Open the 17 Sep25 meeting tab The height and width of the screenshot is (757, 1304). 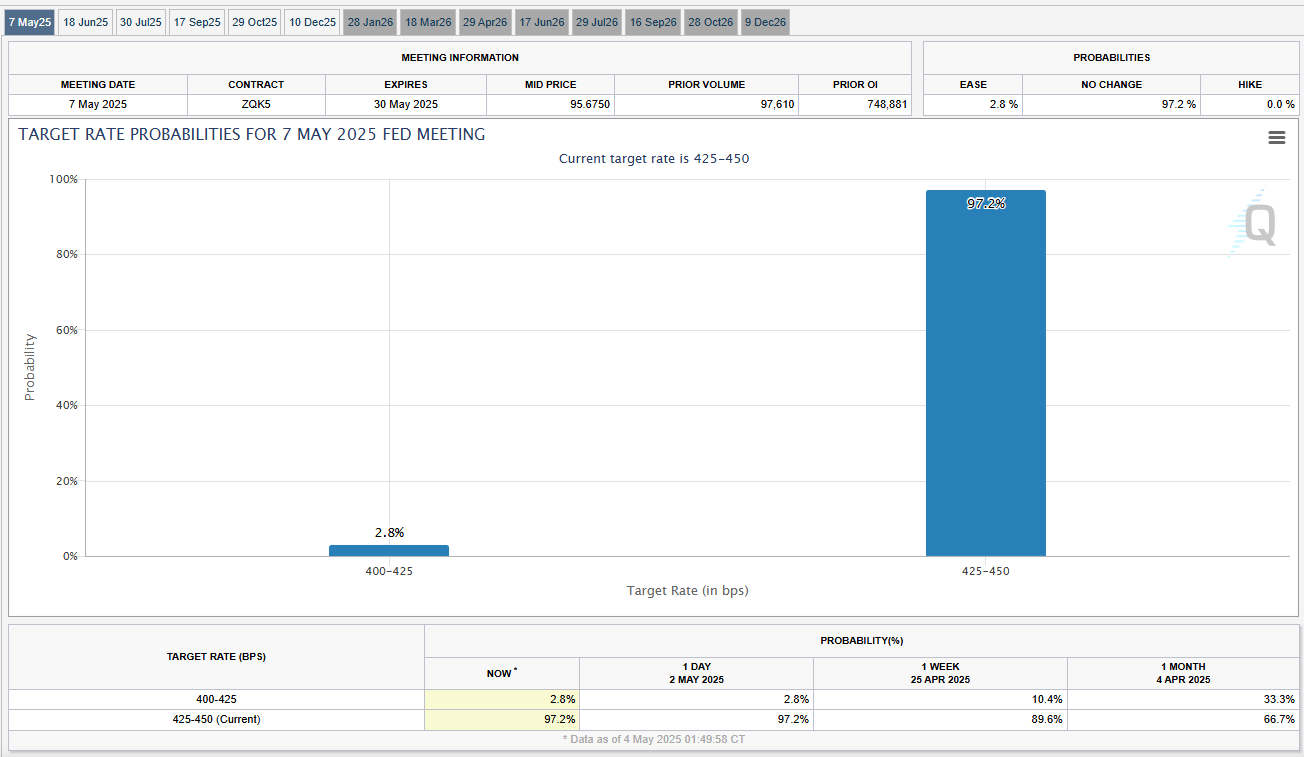click(197, 22)
